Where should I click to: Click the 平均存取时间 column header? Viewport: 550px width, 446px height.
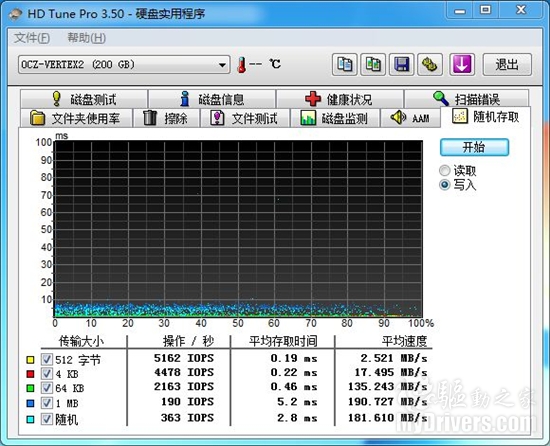point(283,341)
